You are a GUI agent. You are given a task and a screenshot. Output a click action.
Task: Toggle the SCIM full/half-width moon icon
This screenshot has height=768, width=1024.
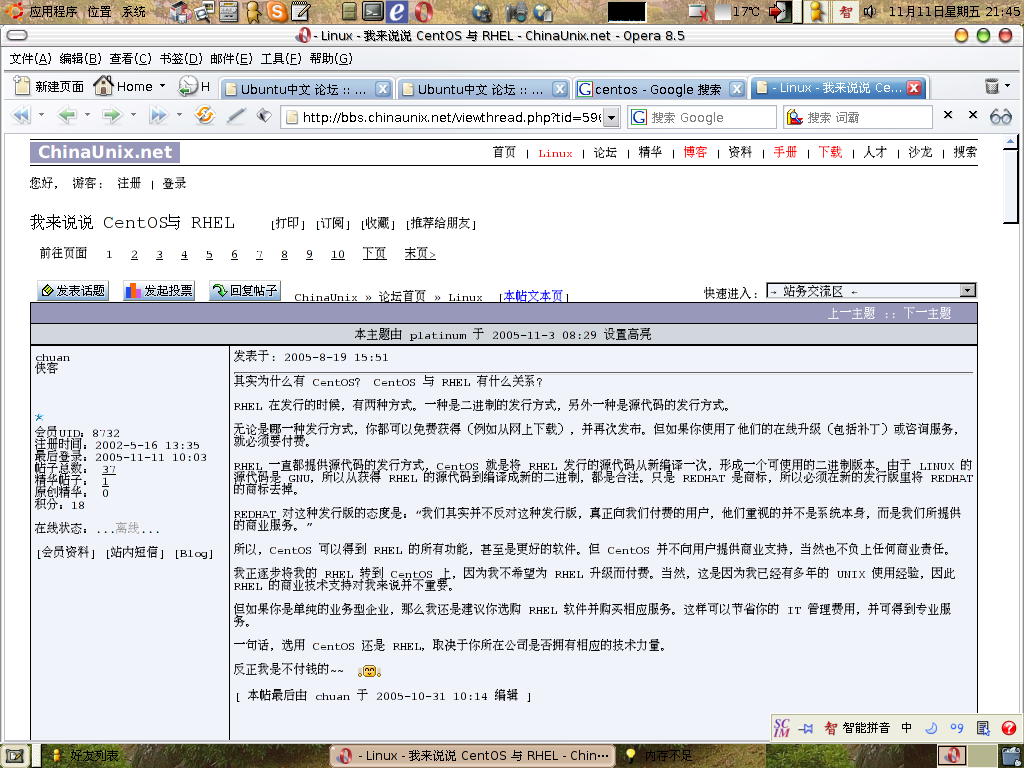pyautogui.click(x=932, y=728)
